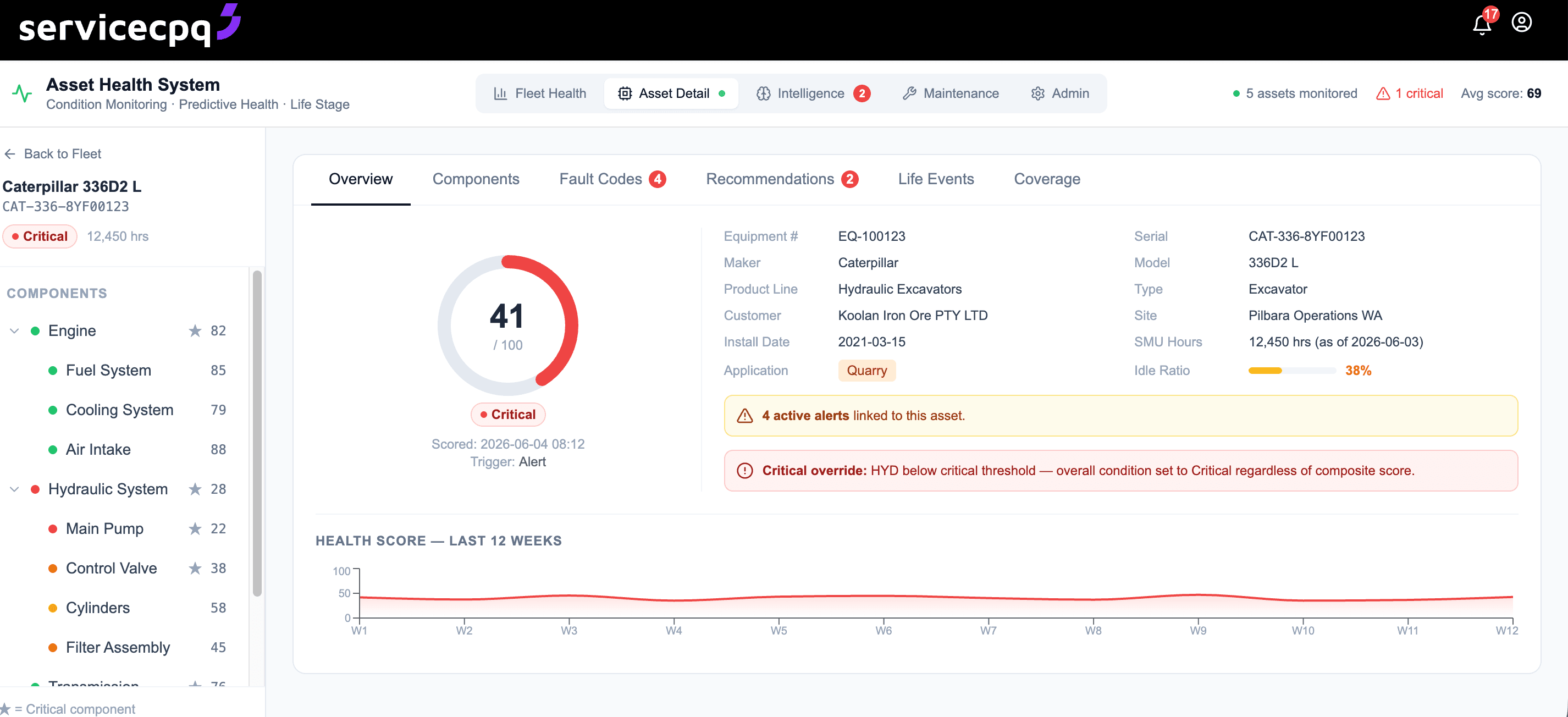Go to the Maintenance section
Viewport: 1568px width, 717px height.
tap(951, 93)
